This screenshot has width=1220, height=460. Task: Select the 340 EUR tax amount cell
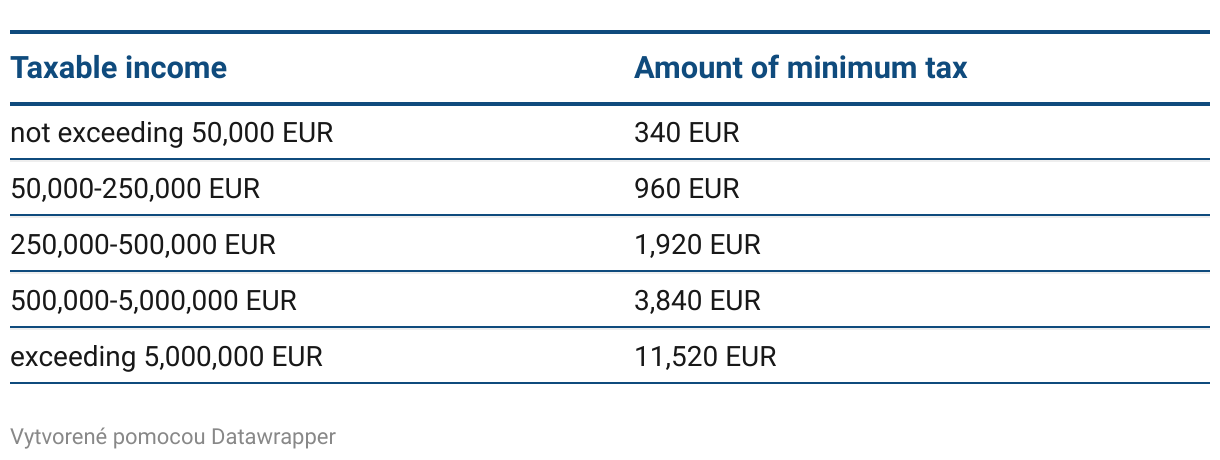pyautogui.click(x=687, y=132)
